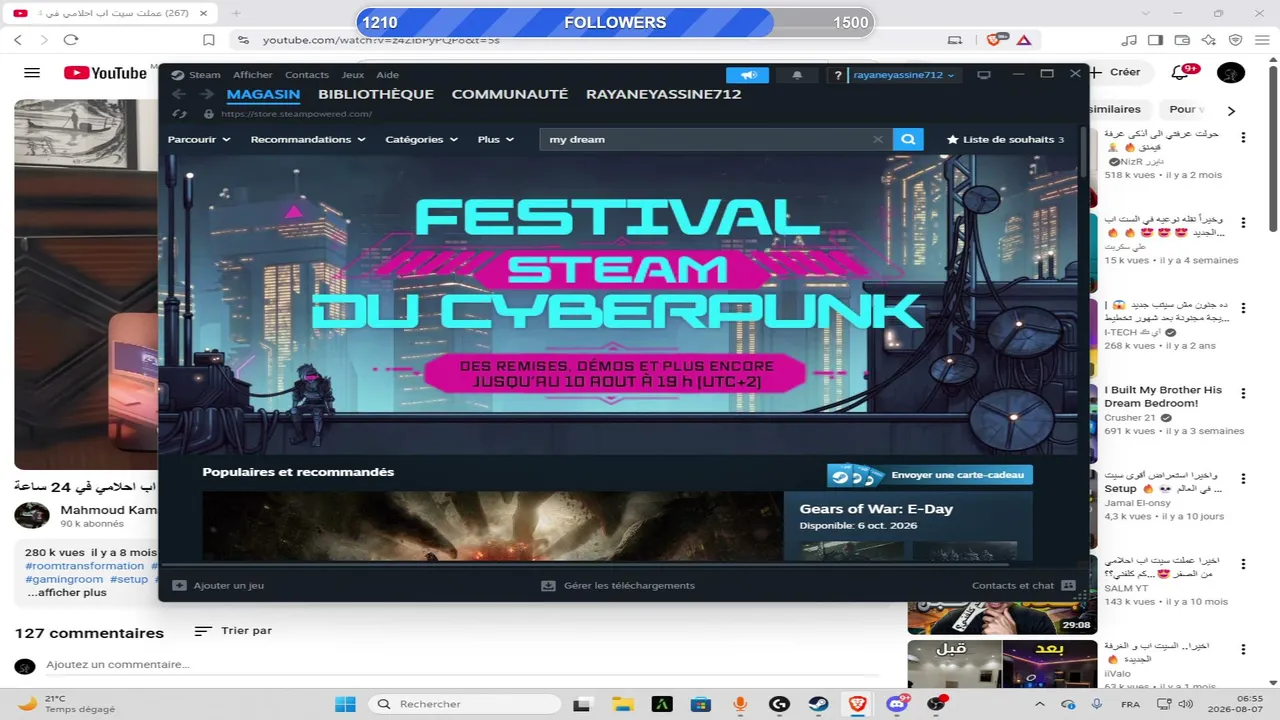The height and width of the screenshot is (720, 1280).
Task: Expand the Plus dropdown
Action: [x=495, y=139]
